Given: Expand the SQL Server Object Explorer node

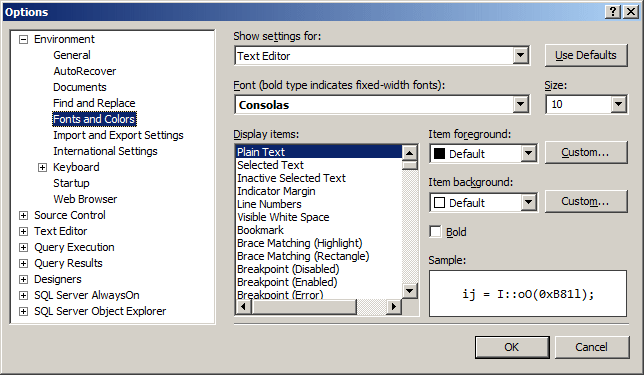Looking at the screenshot, I should point(24,312).
